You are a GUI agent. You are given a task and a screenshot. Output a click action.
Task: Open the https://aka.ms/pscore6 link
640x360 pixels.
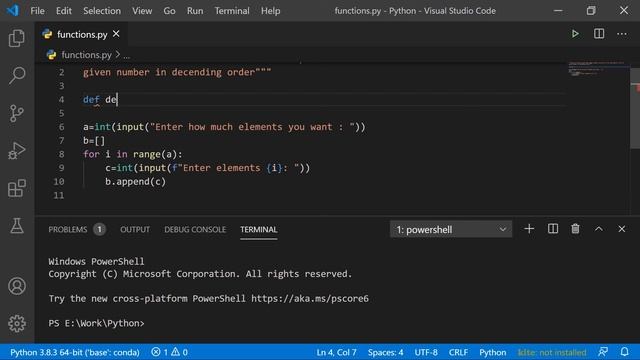[x=310, y=298]
